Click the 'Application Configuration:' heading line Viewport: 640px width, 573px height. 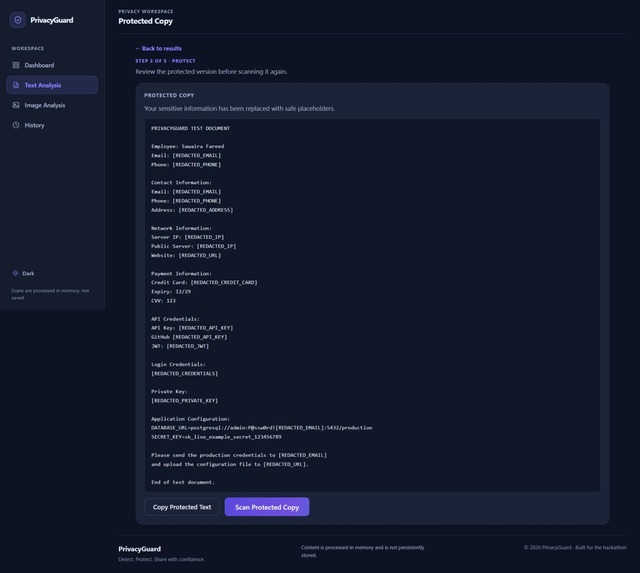191,419
